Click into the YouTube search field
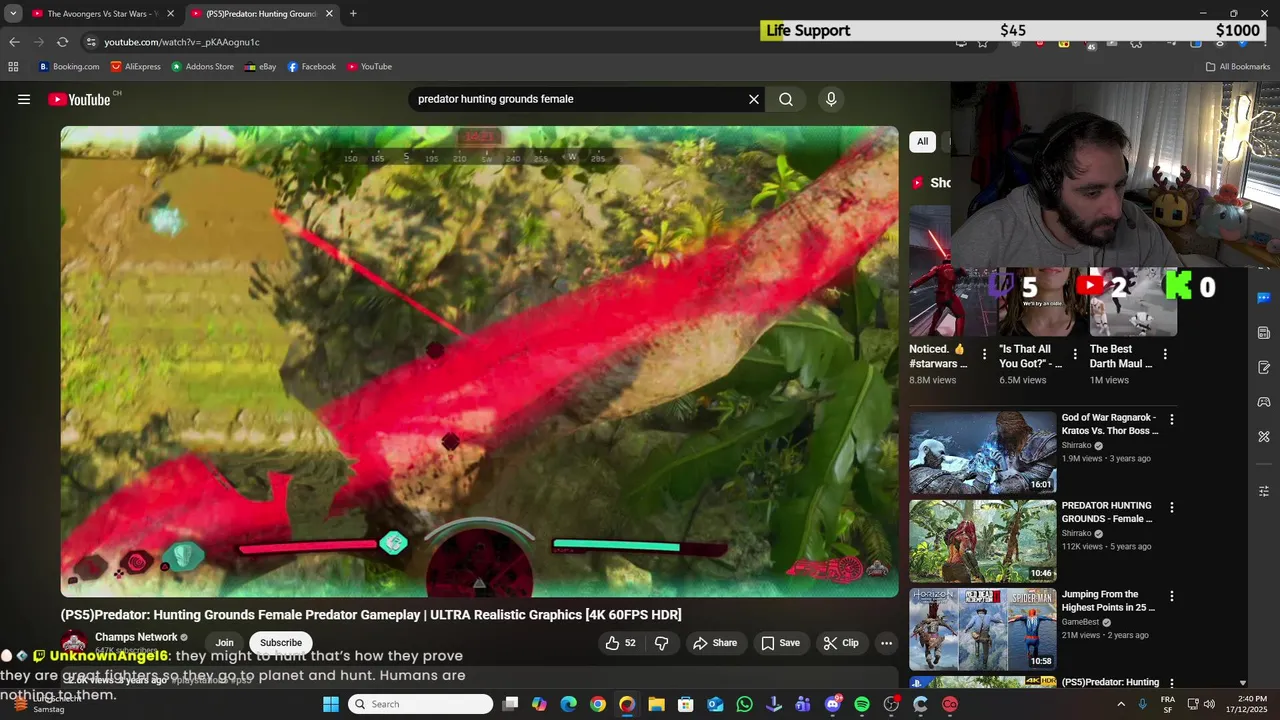 [578, 99]
